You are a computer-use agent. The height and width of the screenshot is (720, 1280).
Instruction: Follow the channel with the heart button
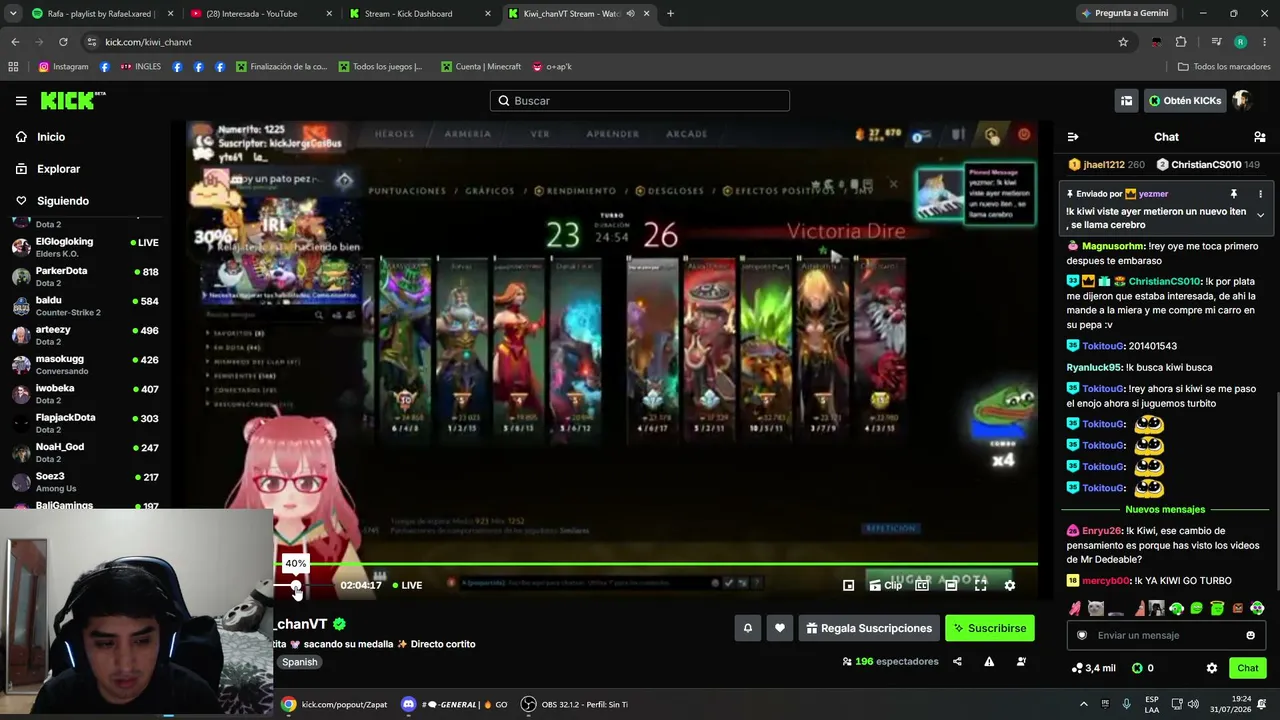pyautogui.click(x=780, y=628)
